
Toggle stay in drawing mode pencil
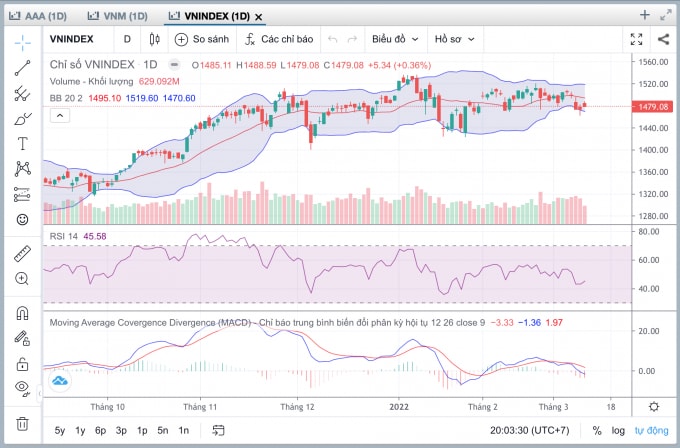(22, 338)
